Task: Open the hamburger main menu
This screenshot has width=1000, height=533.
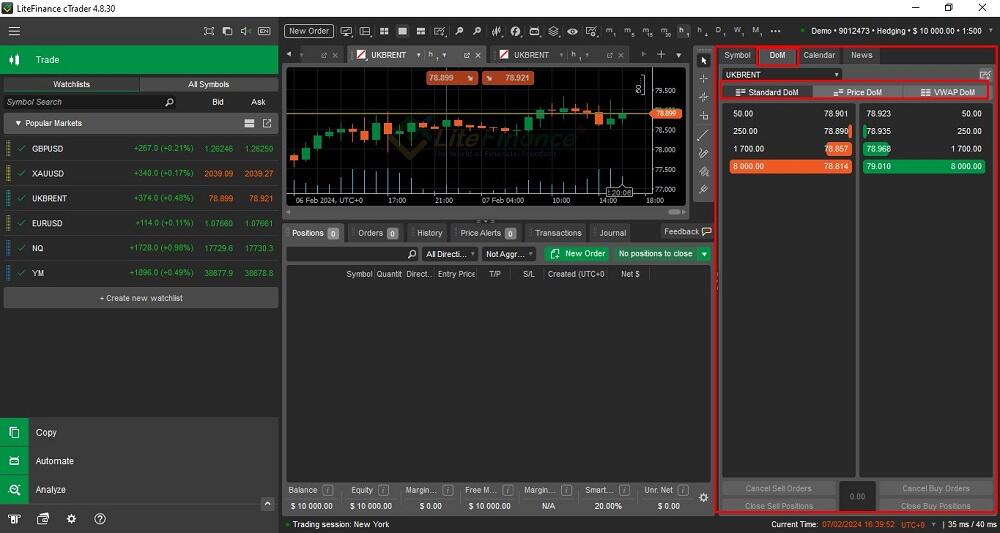Action: 14,31
